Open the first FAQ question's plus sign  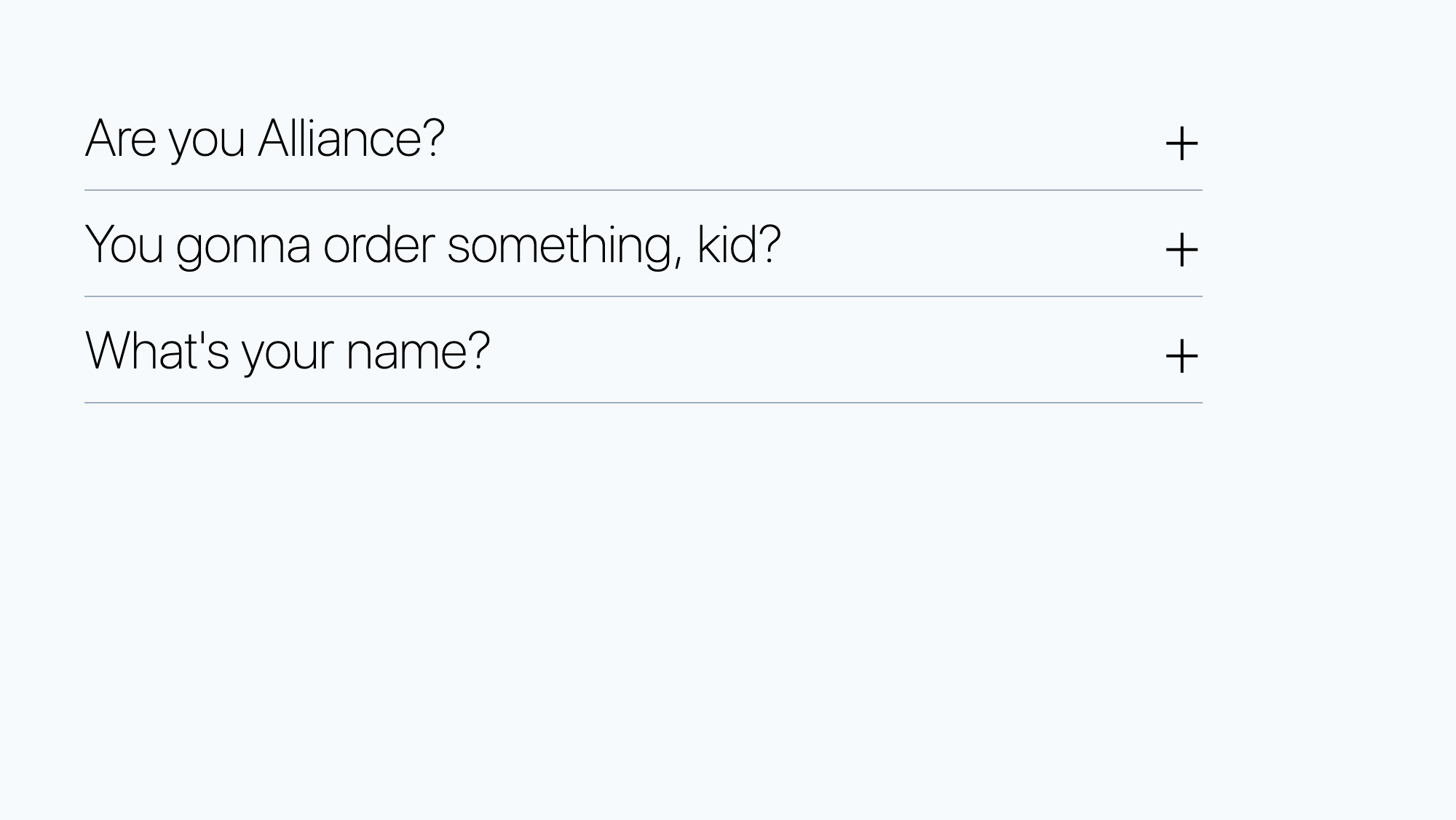[1181, 143]
